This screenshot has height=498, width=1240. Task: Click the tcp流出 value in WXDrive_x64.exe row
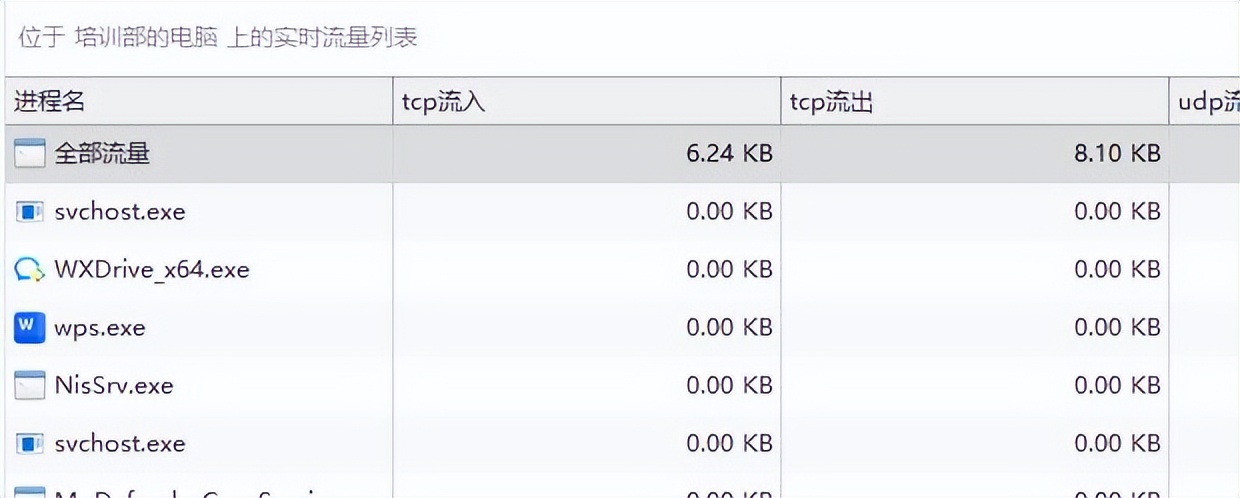(1117, 269)
